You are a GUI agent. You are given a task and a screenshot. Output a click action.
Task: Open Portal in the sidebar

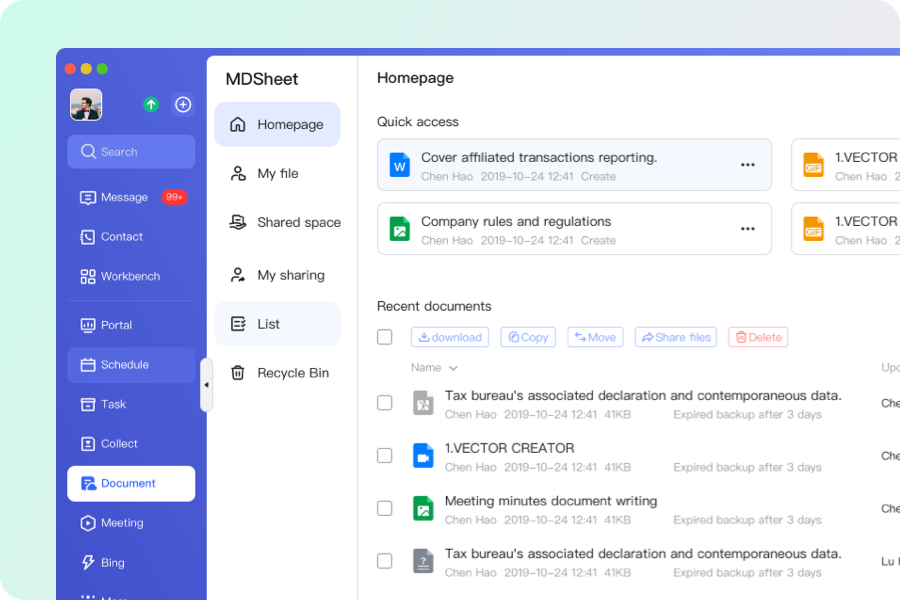[x=131, y=325]
